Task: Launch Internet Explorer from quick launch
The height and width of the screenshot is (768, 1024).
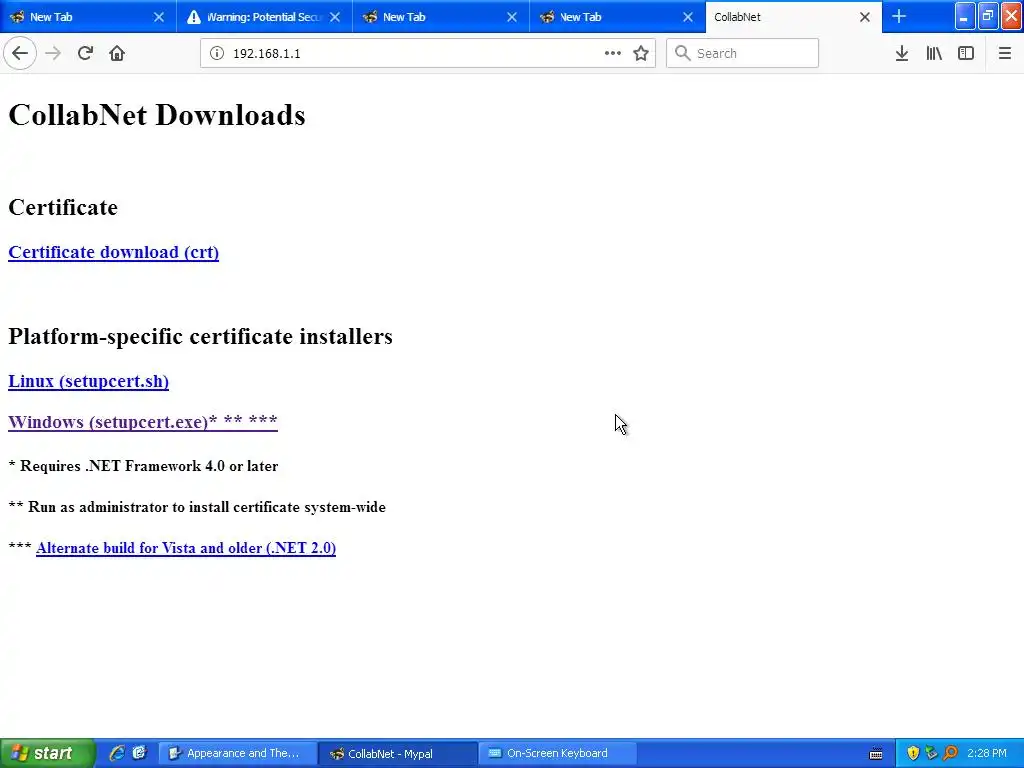Action: (x=117, y=753)
